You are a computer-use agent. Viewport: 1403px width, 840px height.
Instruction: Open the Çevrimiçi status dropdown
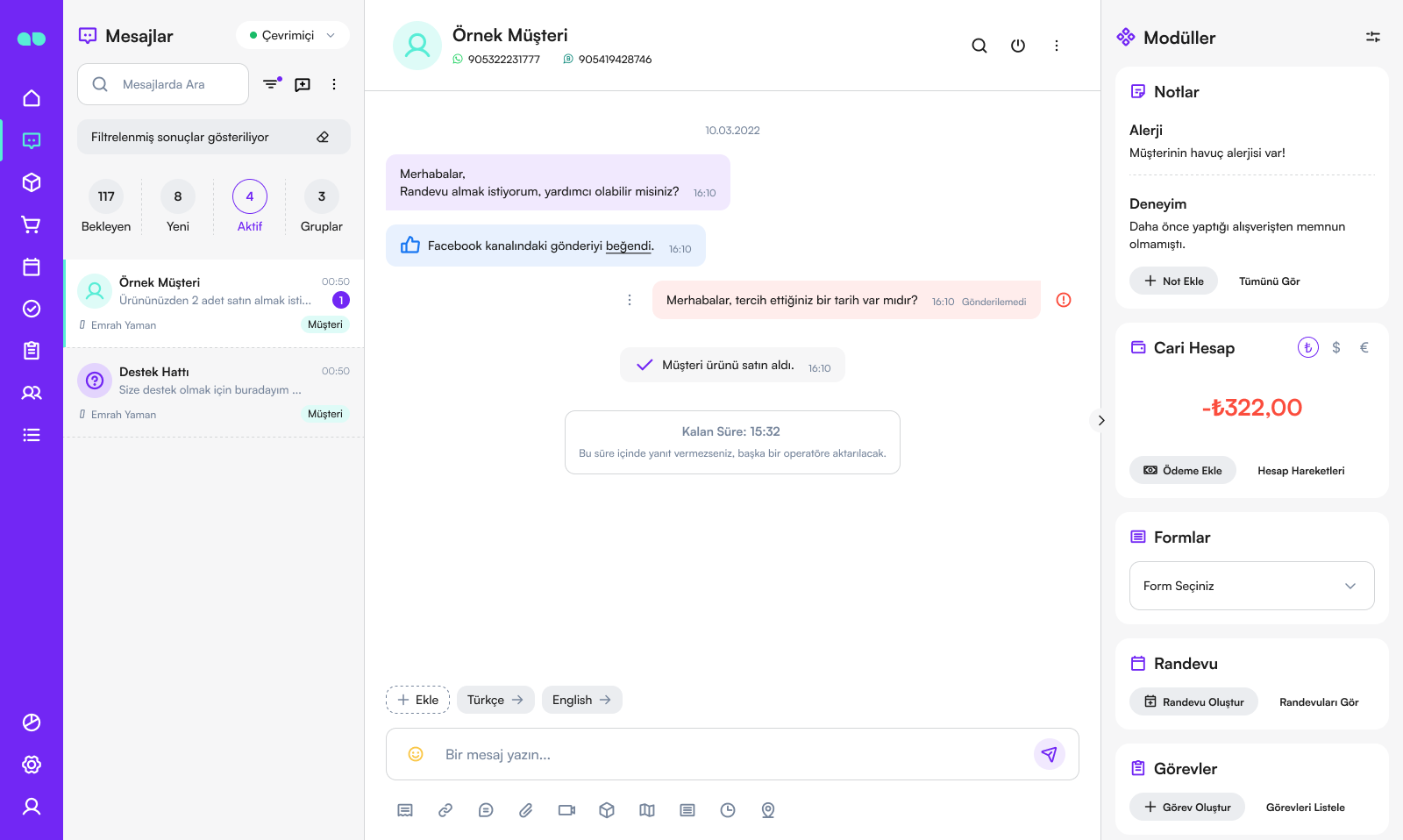tap(292, 35)
